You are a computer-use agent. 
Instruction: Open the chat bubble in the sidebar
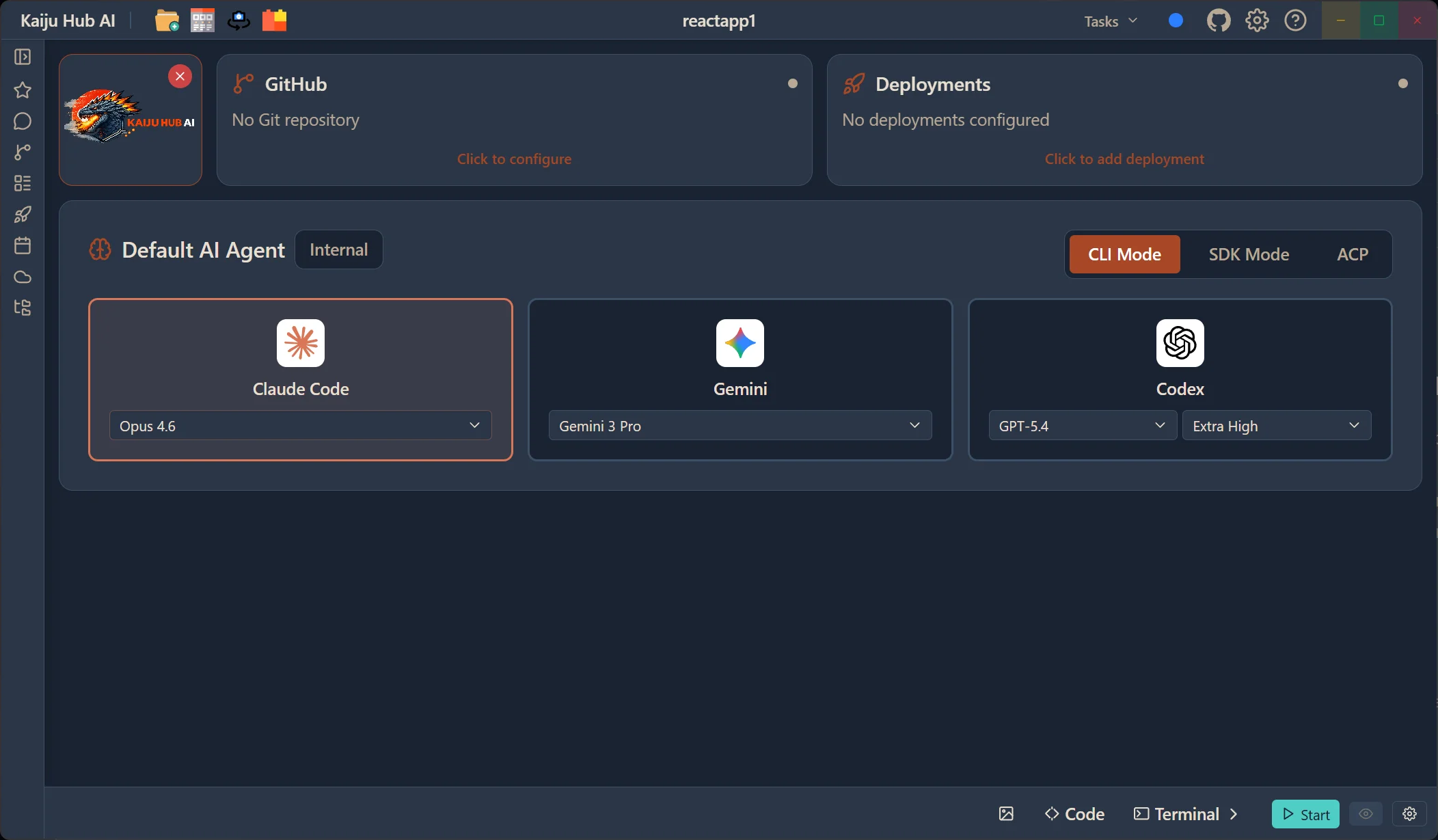(x=23, y=121)
